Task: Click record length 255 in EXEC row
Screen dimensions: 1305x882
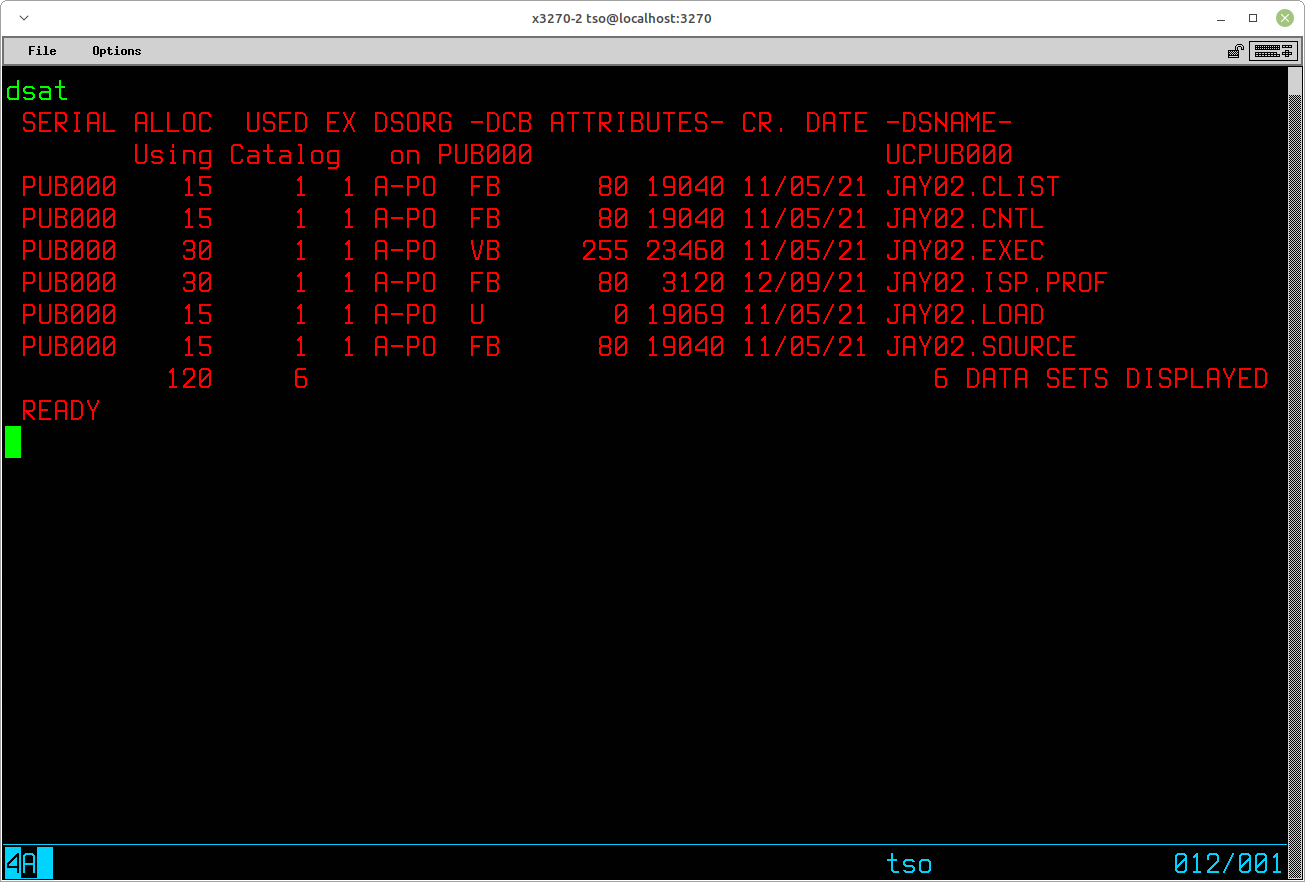Action: [x=605, y=251]
